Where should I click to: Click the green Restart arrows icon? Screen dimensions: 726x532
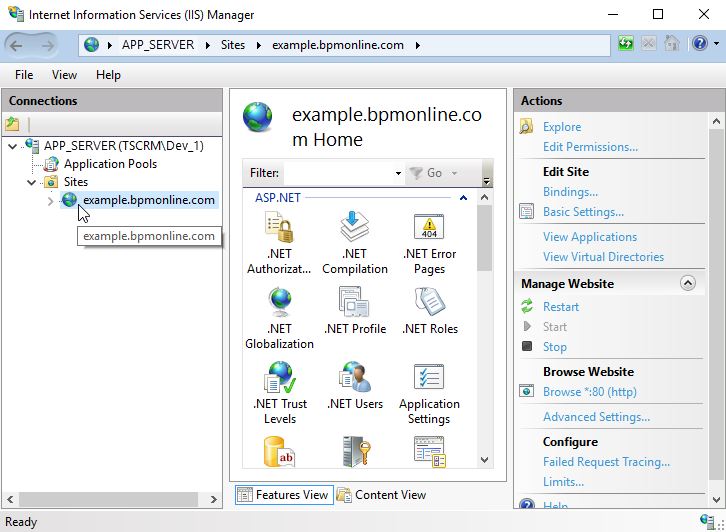click(x=527, y=307)
